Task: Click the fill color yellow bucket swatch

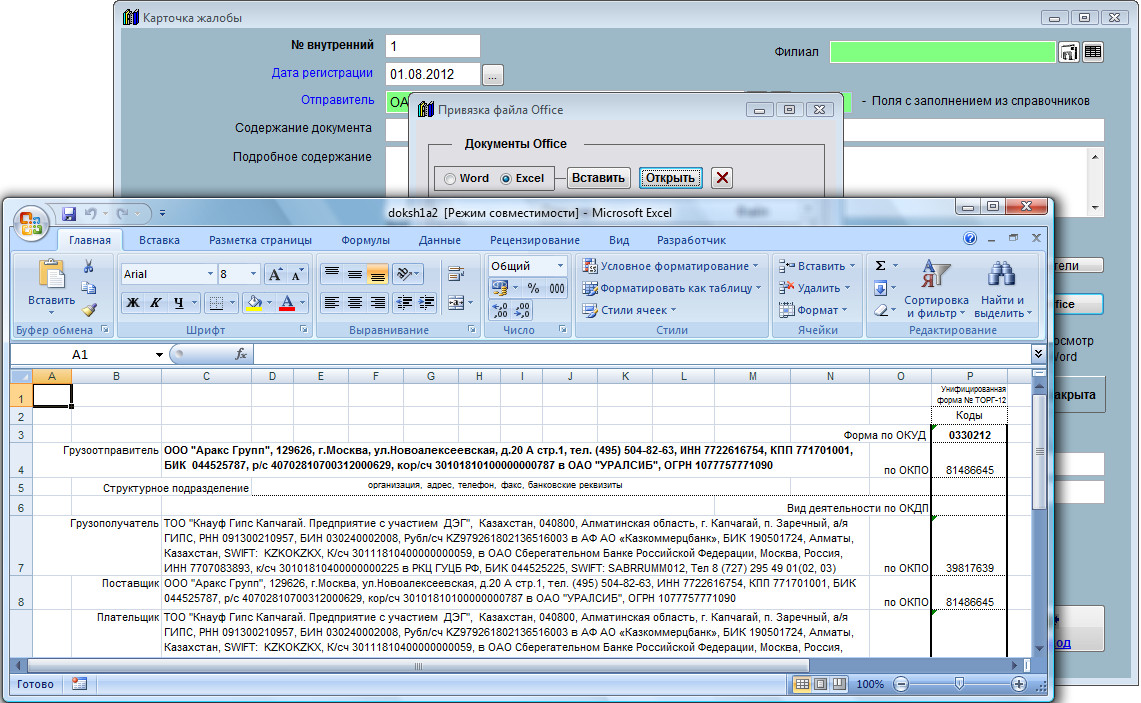Action: pyautogui.click(x=254, y=302)
